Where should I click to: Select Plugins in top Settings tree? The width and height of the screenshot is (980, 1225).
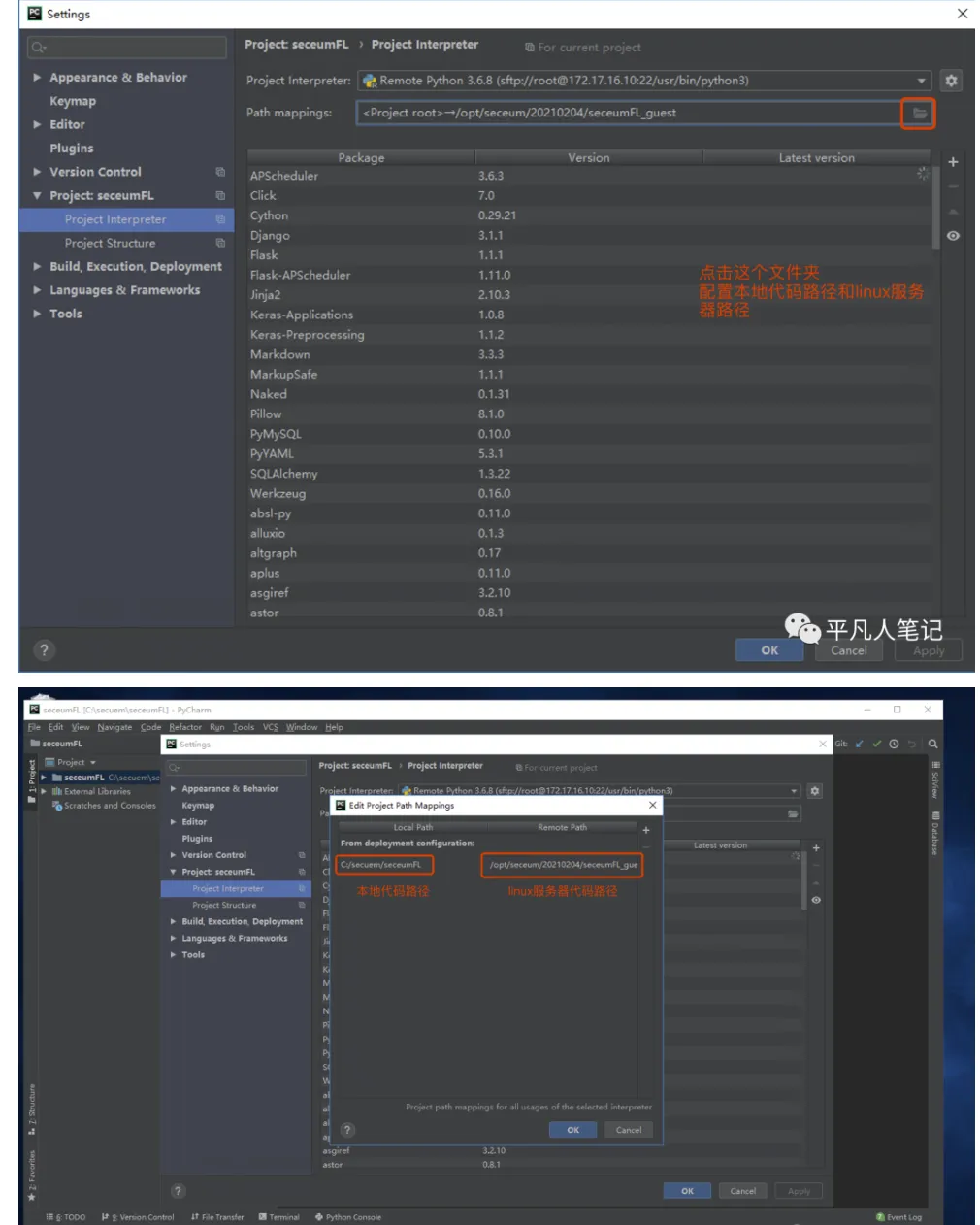(x=72, y=149)
